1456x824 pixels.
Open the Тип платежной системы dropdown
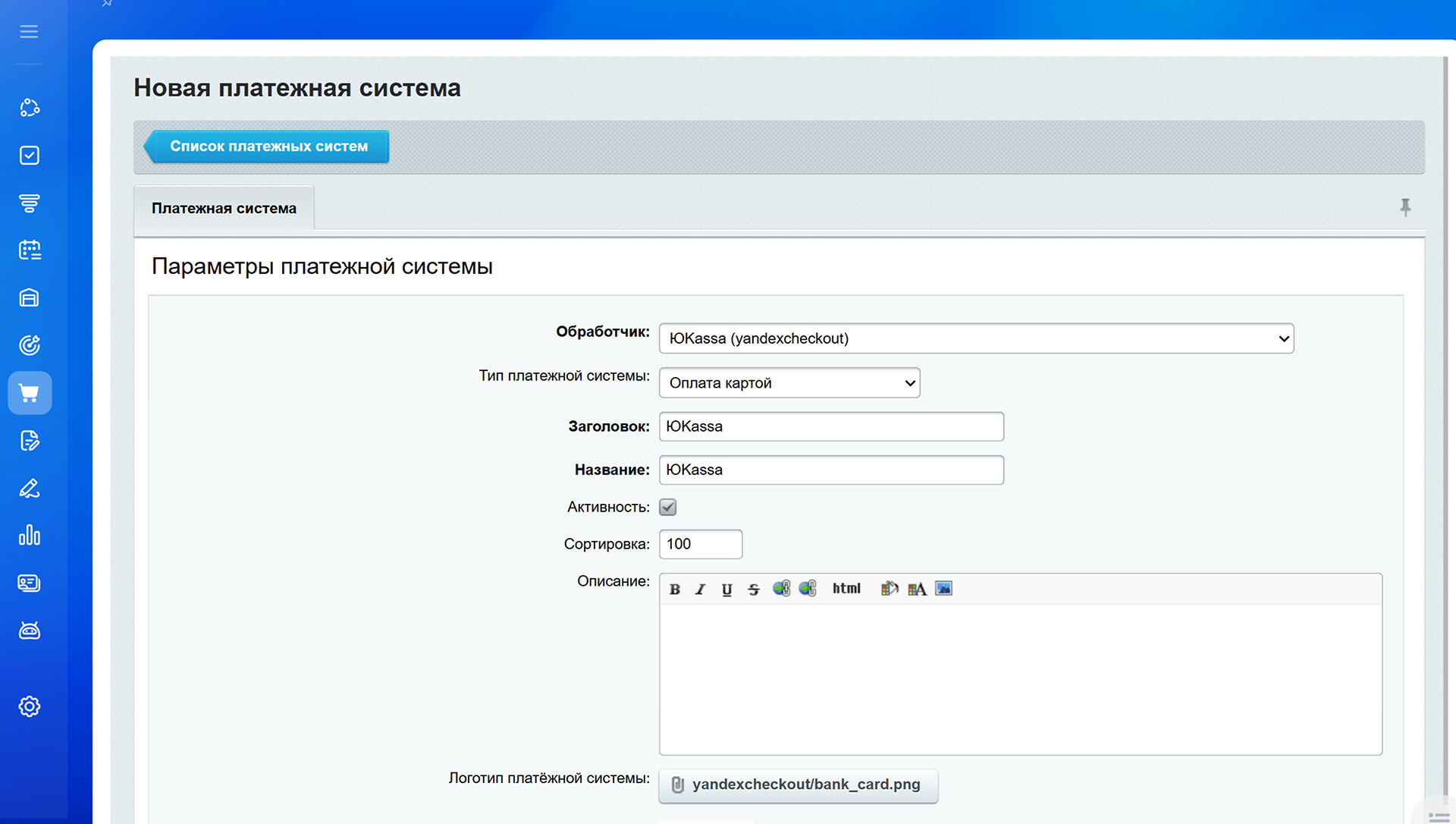tap(789, 383)
